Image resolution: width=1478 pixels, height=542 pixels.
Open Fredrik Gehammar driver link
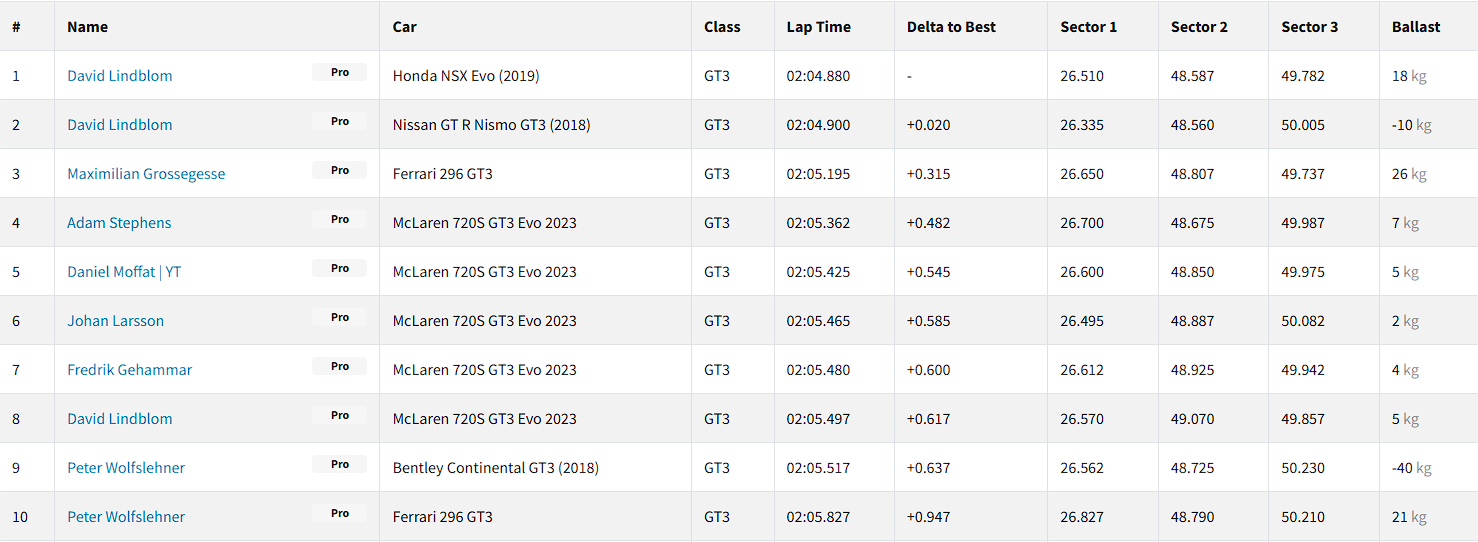tap(129, 370)
